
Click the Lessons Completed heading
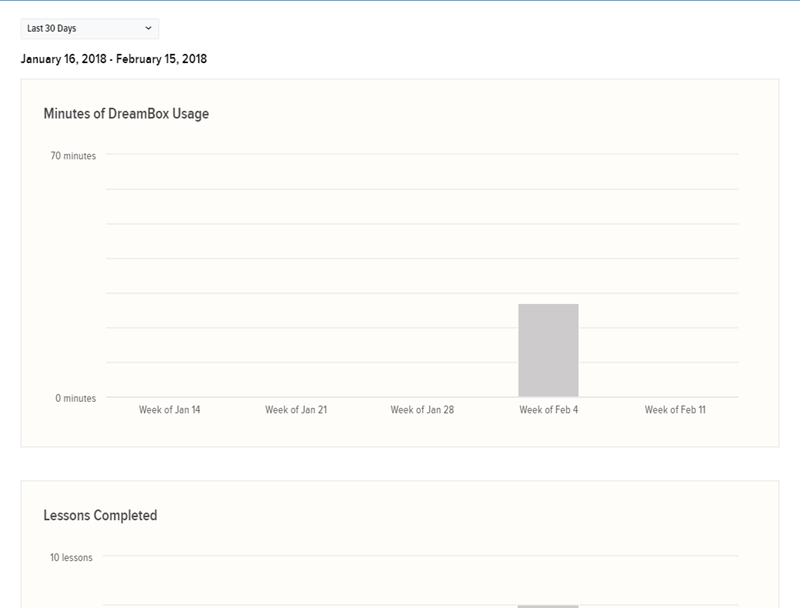[x=100, y=515]
